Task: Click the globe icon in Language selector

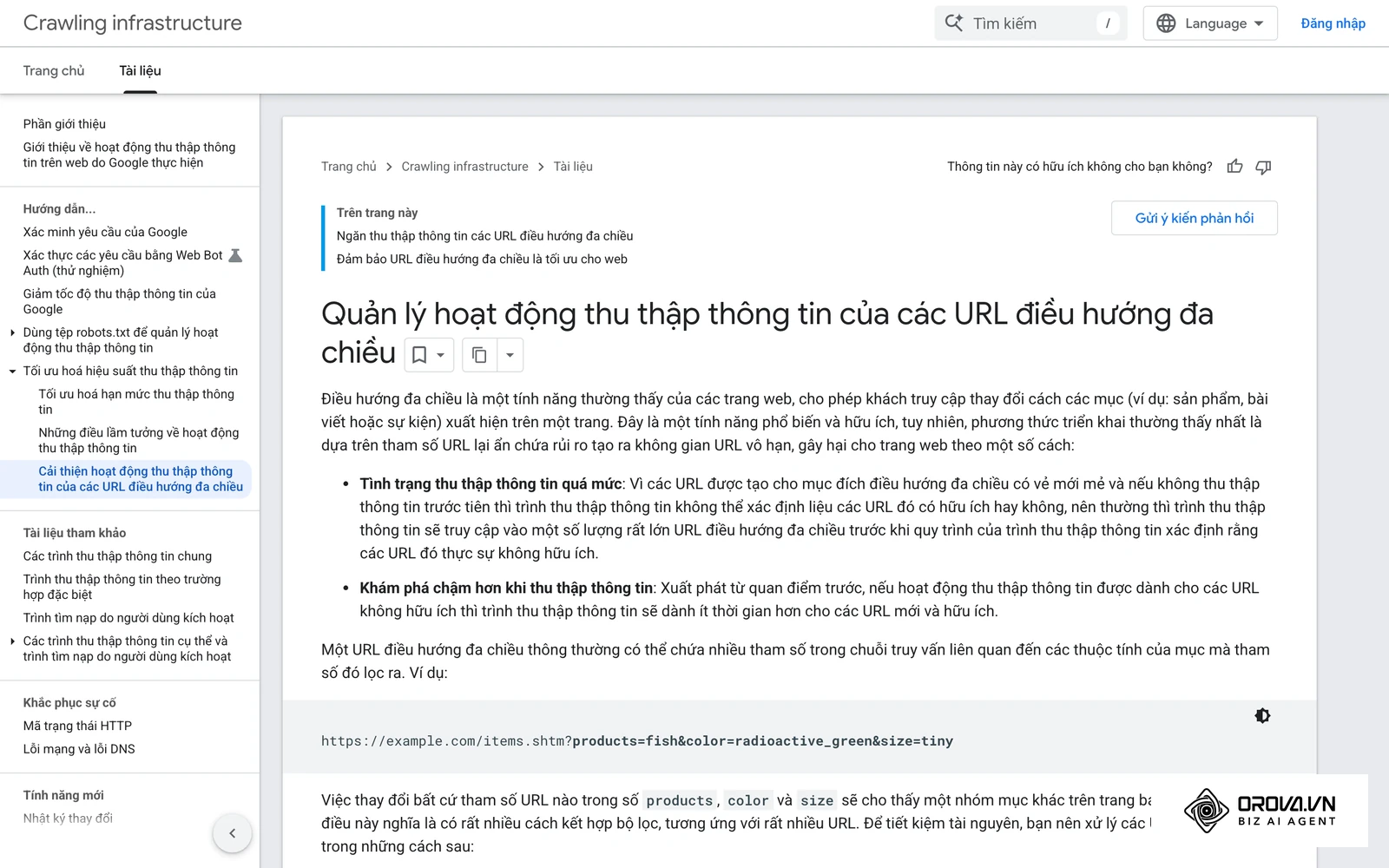Action: 1166,23
